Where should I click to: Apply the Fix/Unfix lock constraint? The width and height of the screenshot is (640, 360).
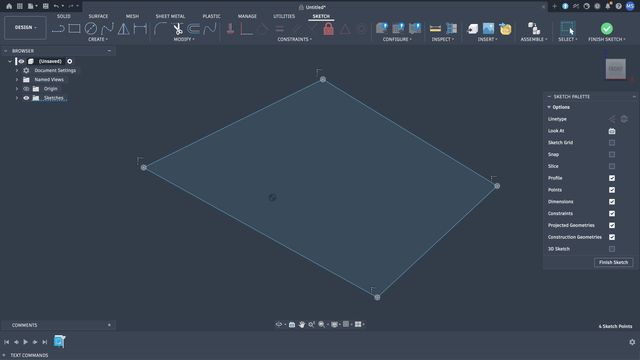point(329,29)
